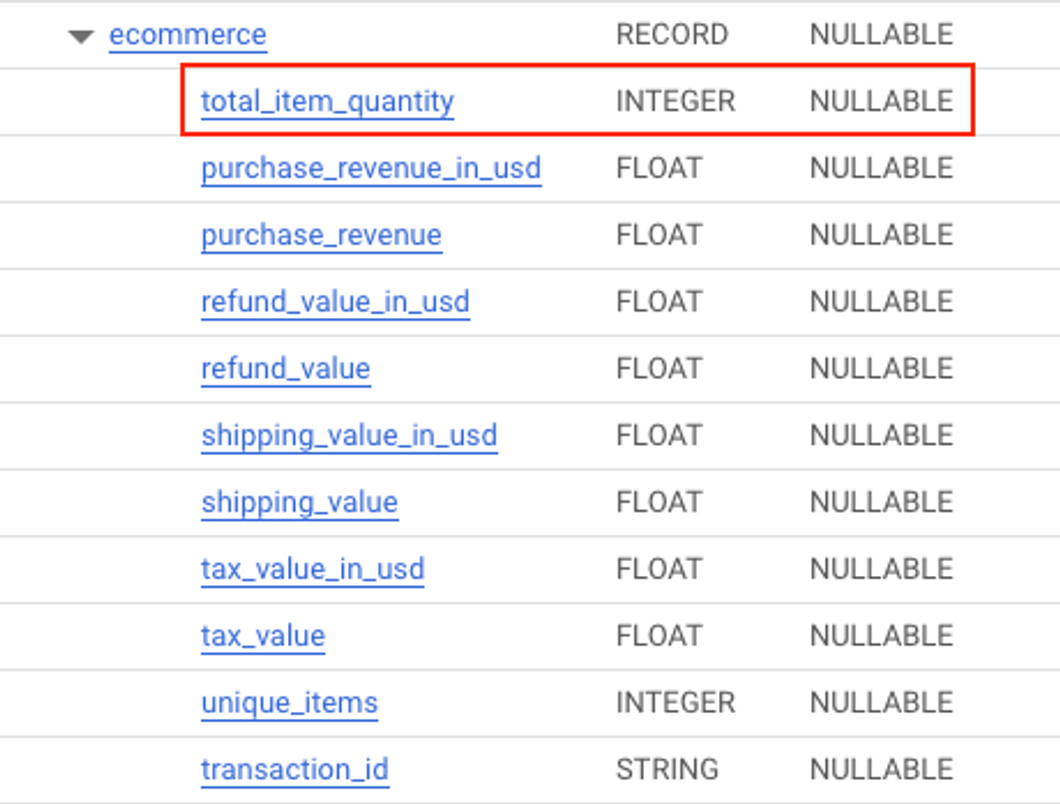Select the purchase_revenue_in_usd field link
Image resolution: width=1060 pixels, height=804 pixels.
pyautogui.click(x=371, y=168)
